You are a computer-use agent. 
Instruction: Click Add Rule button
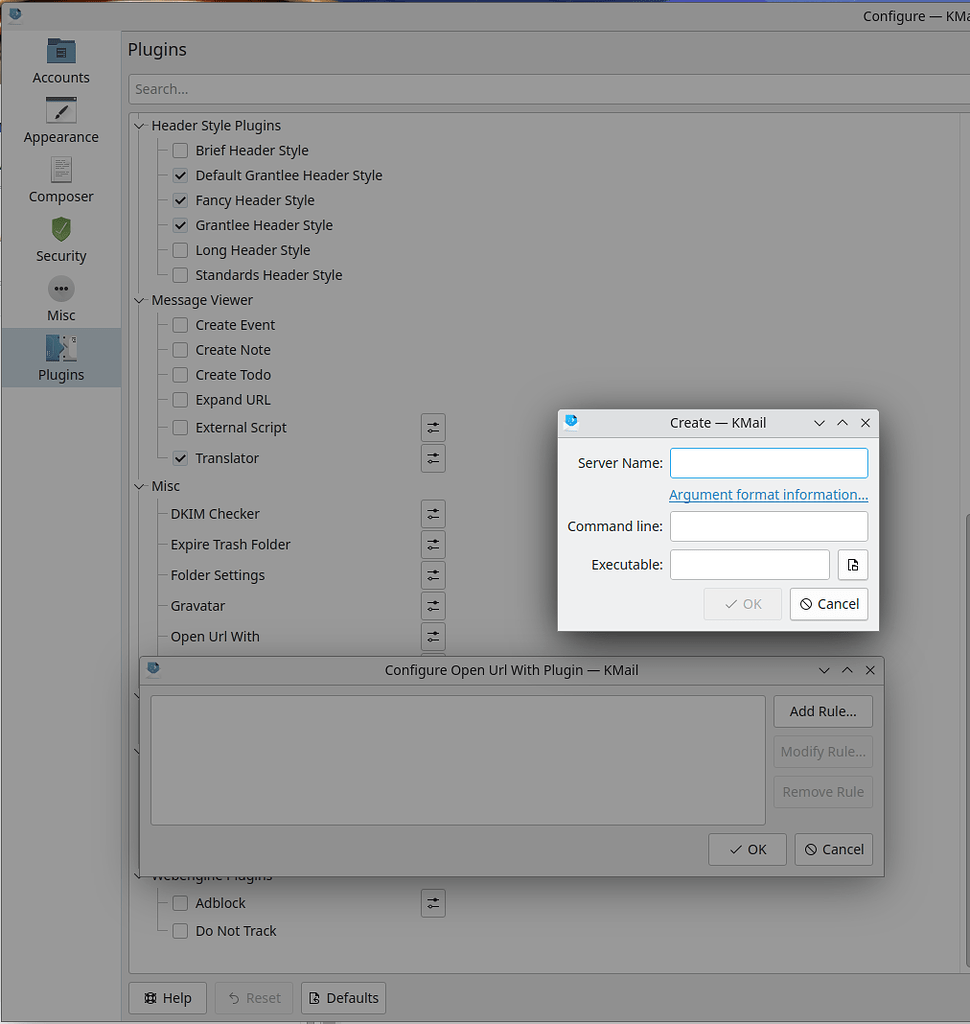coord(823,712)
